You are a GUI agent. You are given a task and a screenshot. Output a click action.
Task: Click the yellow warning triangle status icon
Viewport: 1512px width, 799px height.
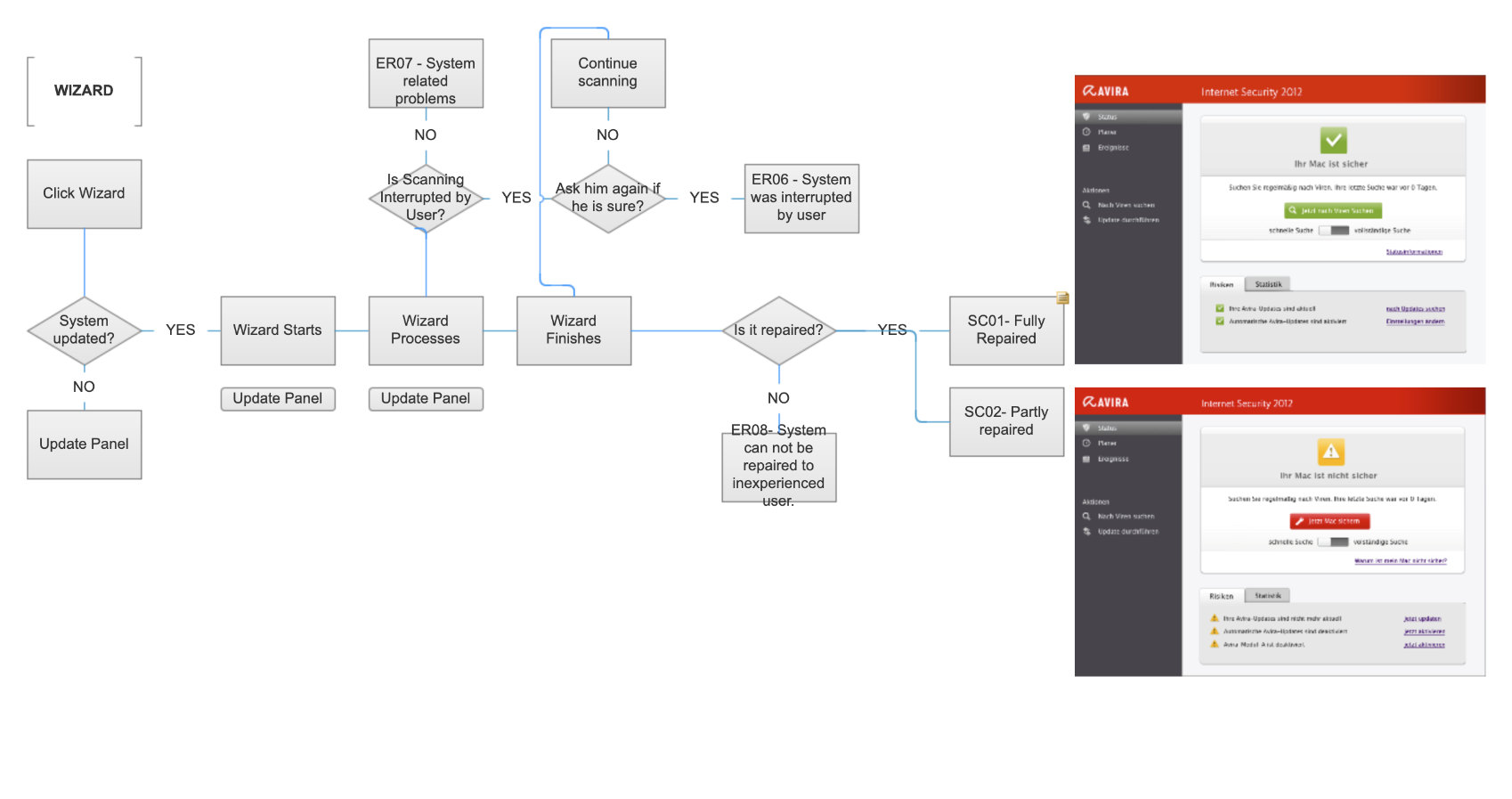pyautogui.click(x=1330, y=452)
